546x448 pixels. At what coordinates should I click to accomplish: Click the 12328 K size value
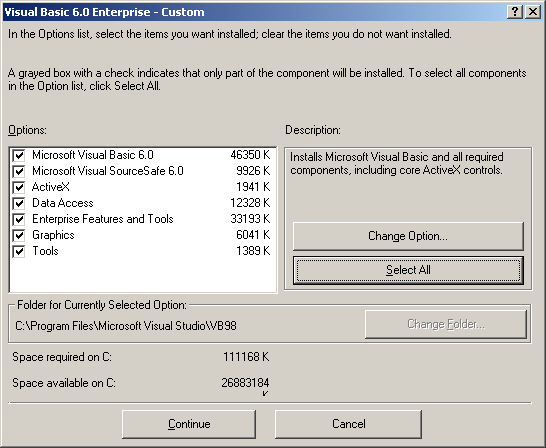tap(250, 203)
